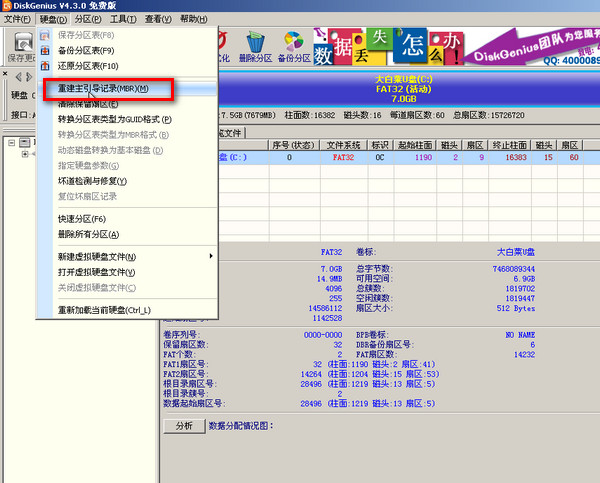The width and height of the screenshot is (600, 483).
Task: Select 重新加载当前硬盘(Ctrl_L) entry
Action: click(104, 310)
